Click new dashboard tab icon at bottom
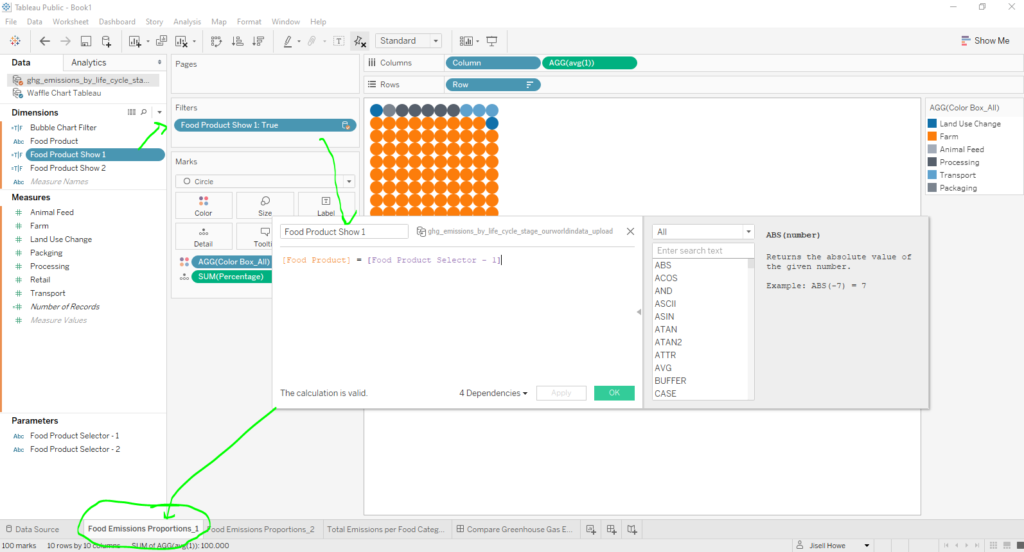 coord(611,529)
